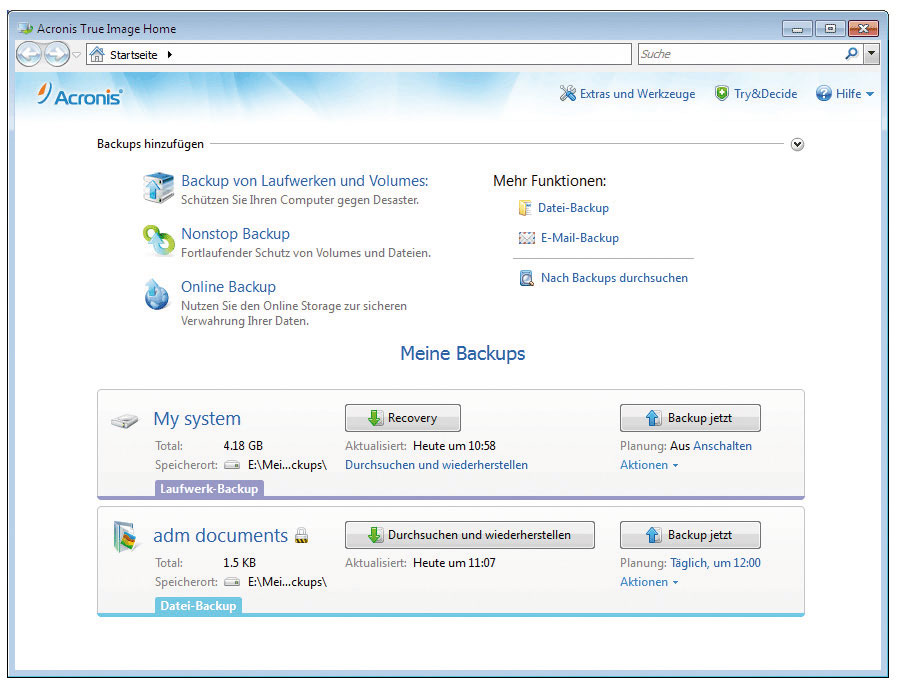This screenshot has height=685, width=898.
Task: Open the Hilfe menu
Action: click(848, 94)
